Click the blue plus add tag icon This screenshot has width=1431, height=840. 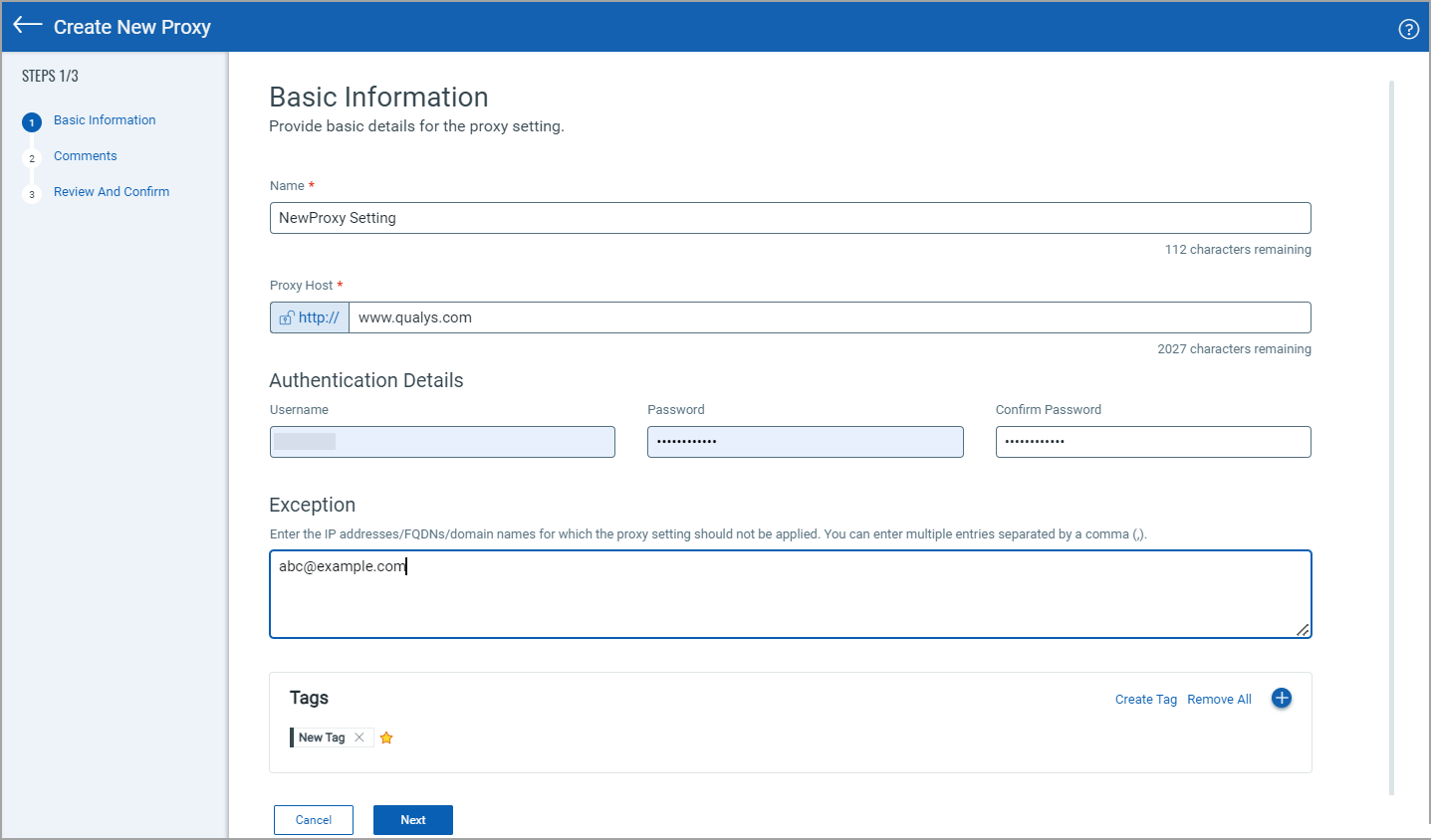pyautogui.click(x=1281, y=699)
